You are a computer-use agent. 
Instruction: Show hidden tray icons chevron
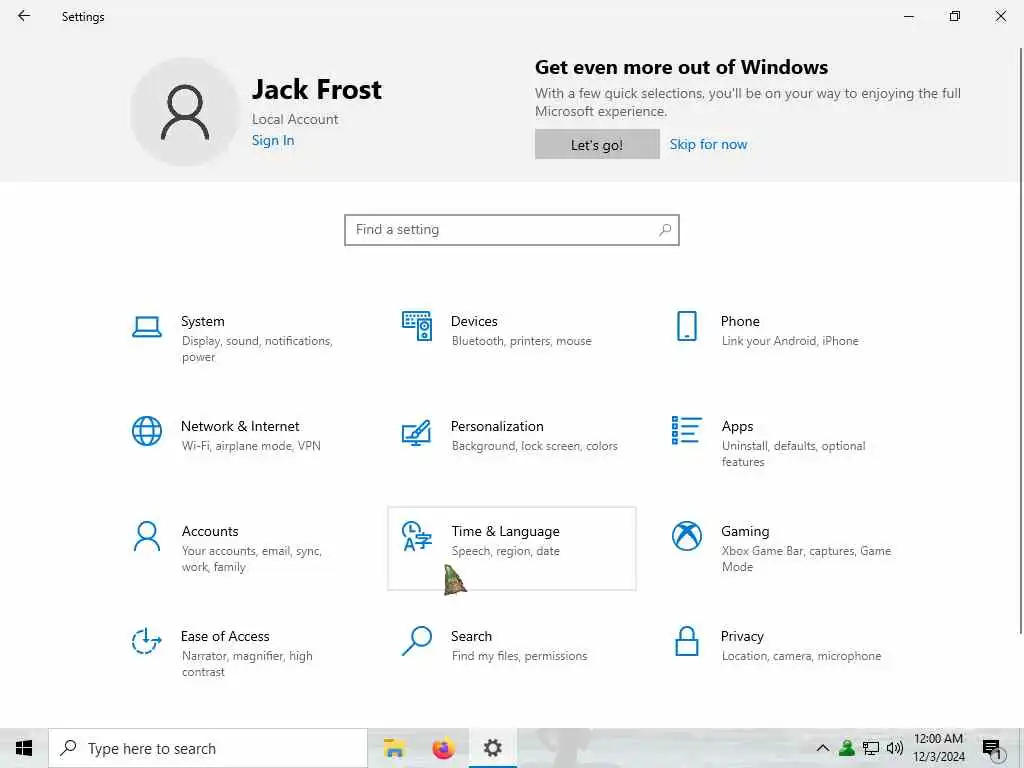tap(823, 748)
